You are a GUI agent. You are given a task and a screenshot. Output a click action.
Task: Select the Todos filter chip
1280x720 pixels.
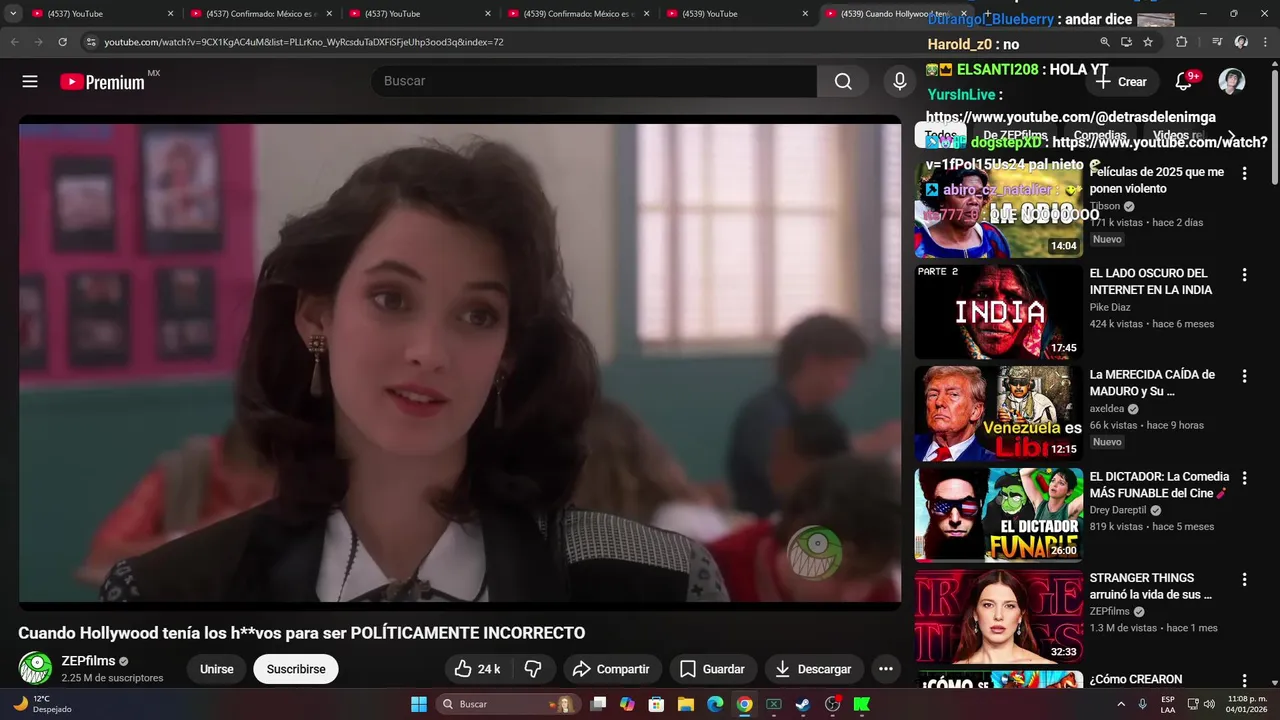point(940,135)
